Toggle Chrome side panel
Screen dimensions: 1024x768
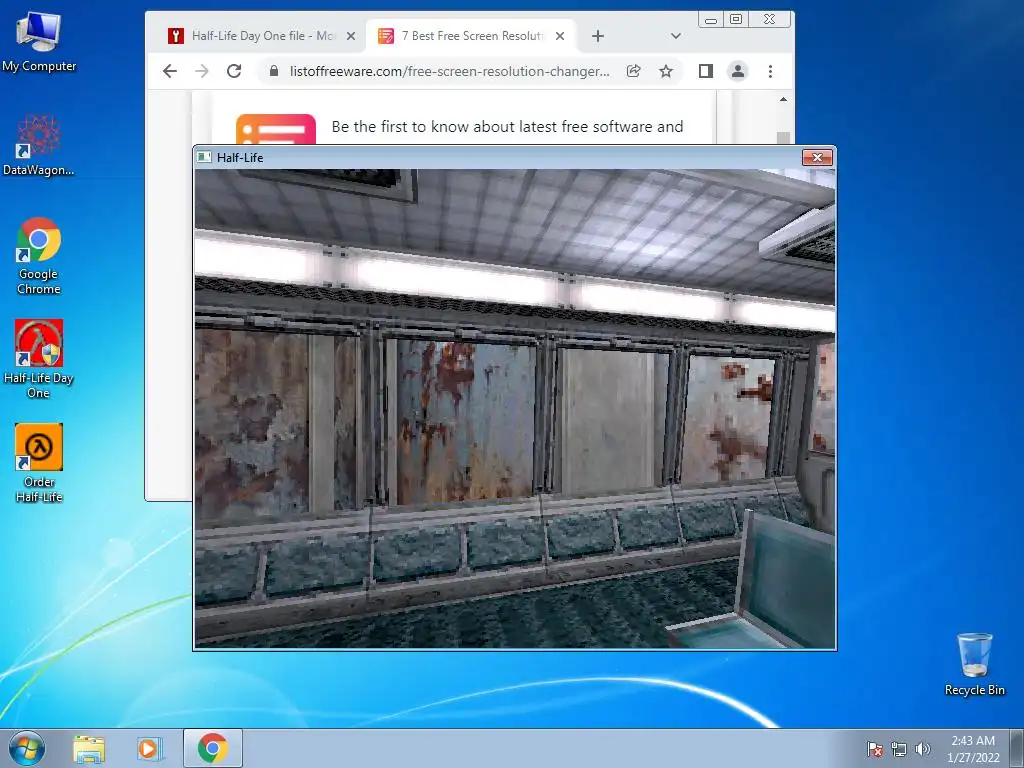706,71
